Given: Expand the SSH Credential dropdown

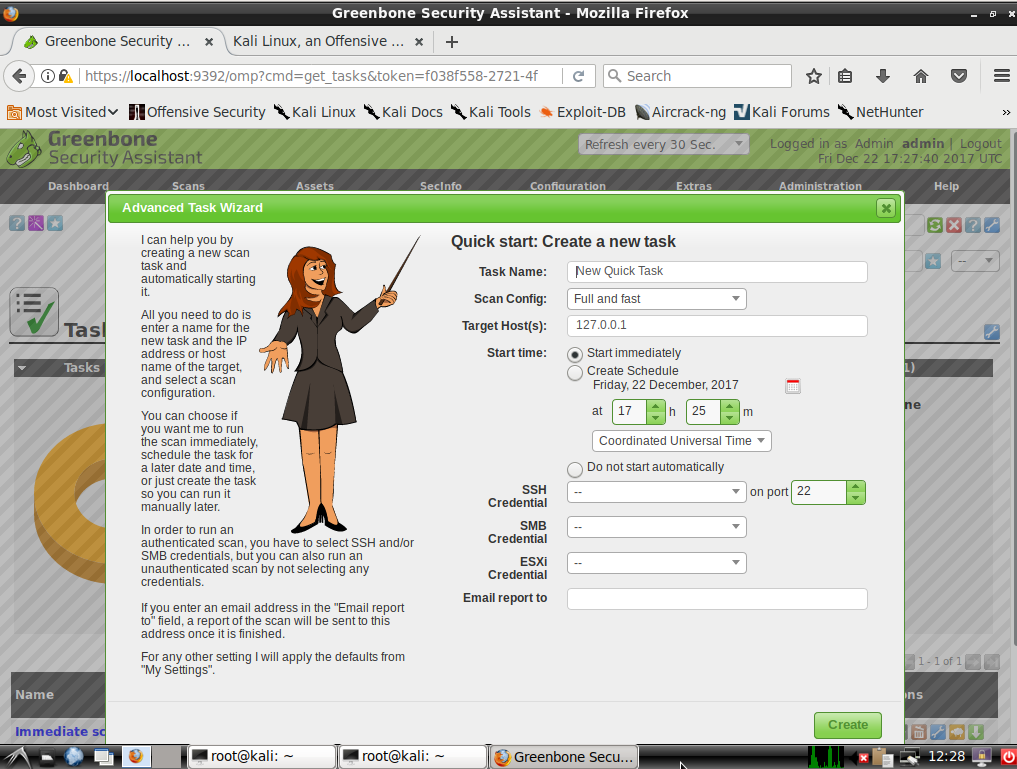Looking at the screenshot, I should pos(656,492).
